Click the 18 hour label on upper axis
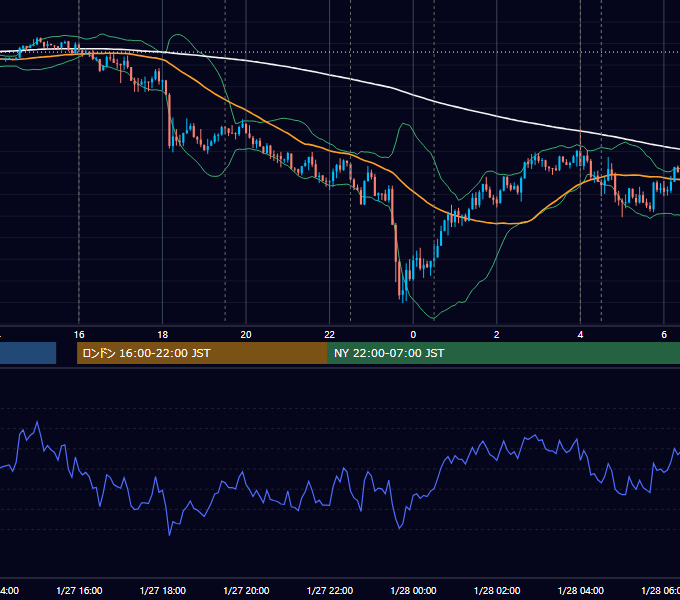This screenshot has height=600, width=680. click(x=163, y=335)
